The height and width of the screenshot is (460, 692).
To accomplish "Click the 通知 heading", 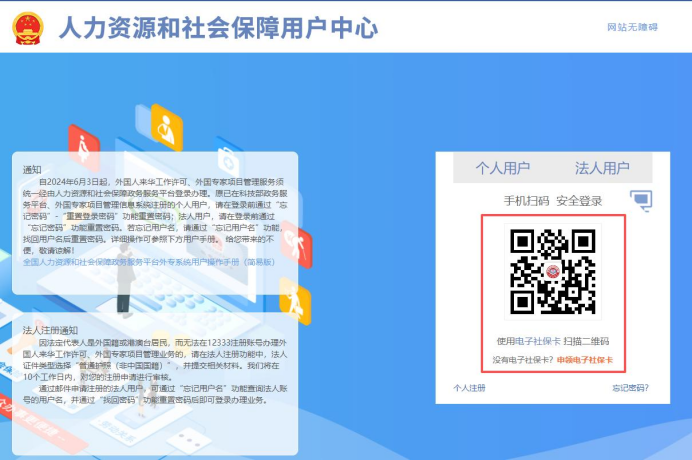I will [32, 170].
